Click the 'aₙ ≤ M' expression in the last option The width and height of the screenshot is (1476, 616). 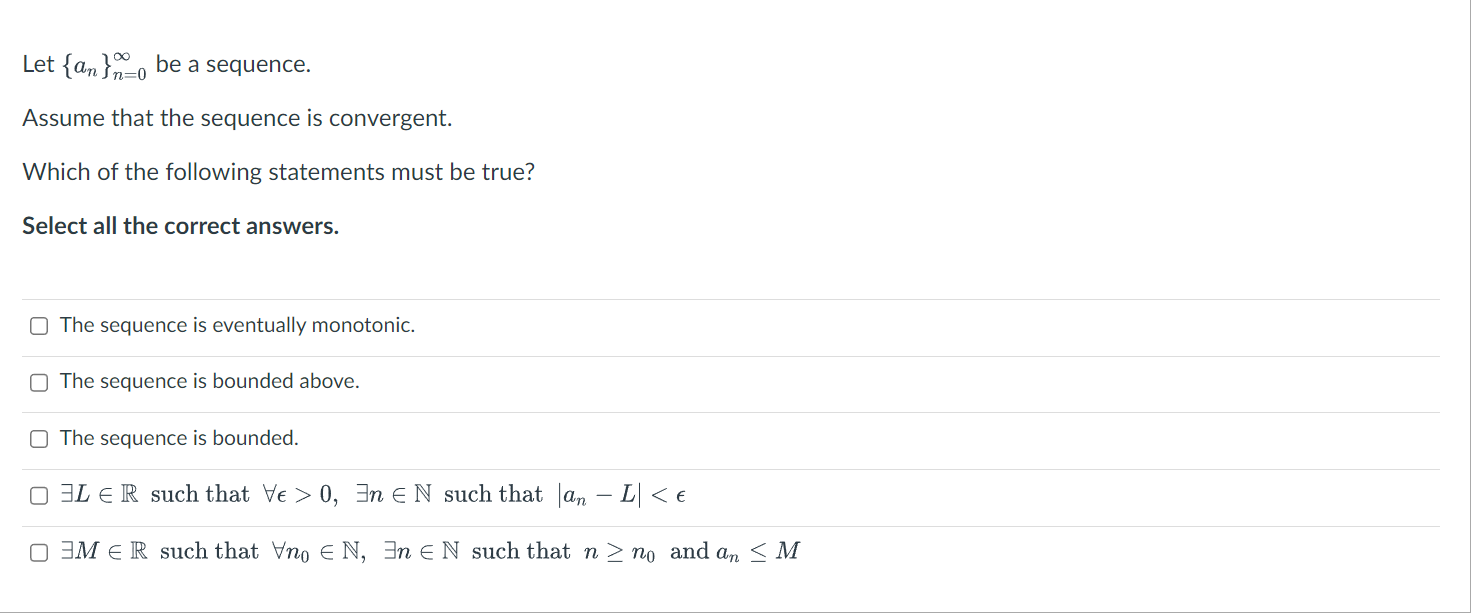(x=758, y=552)
